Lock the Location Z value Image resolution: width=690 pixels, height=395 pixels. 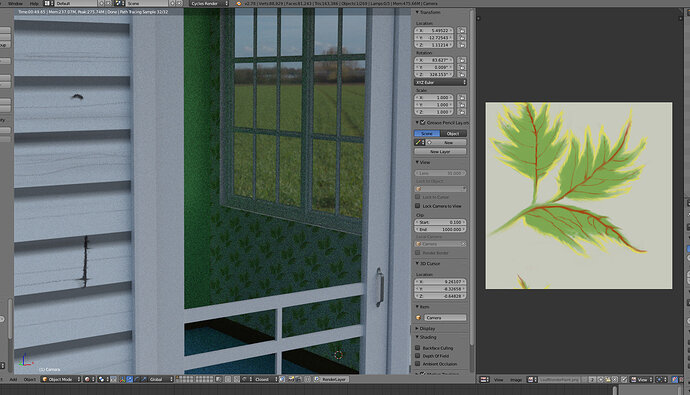coord(462,45)
